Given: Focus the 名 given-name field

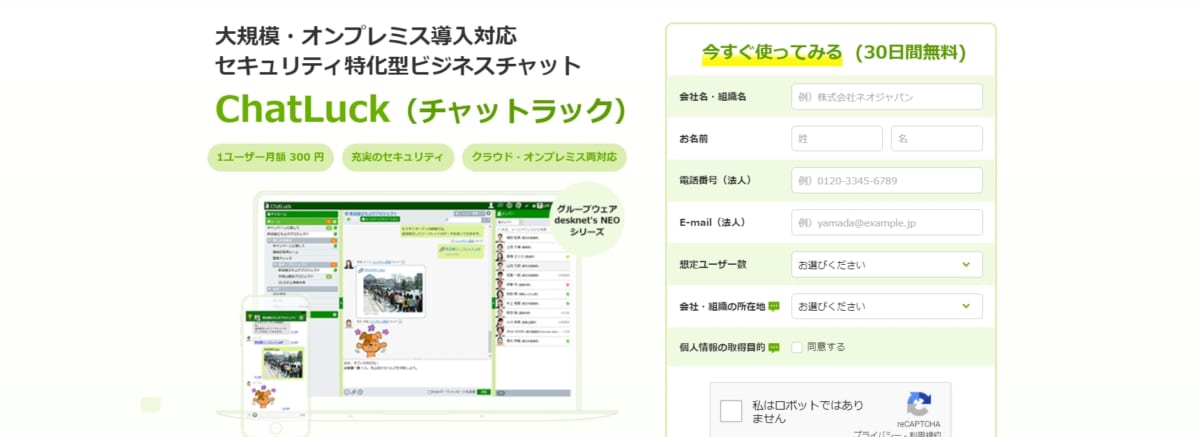Looking at the screenshot, I should pyautogui.click(x=936, y=139).
